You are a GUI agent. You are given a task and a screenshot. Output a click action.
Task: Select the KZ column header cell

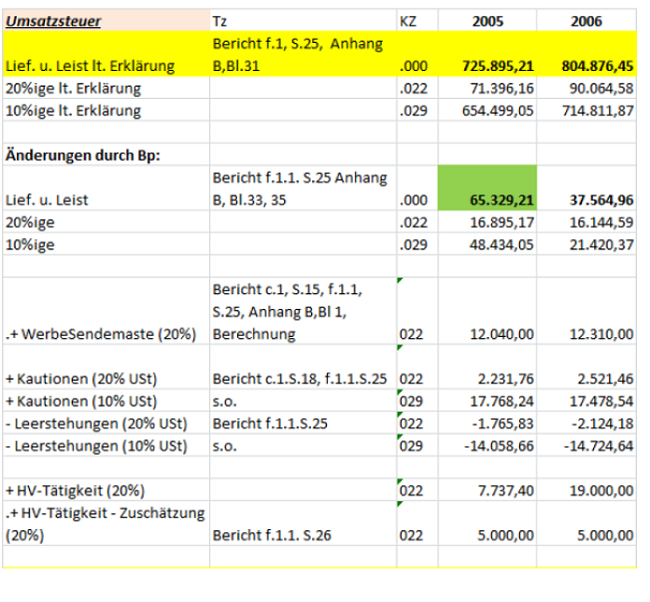408,20
